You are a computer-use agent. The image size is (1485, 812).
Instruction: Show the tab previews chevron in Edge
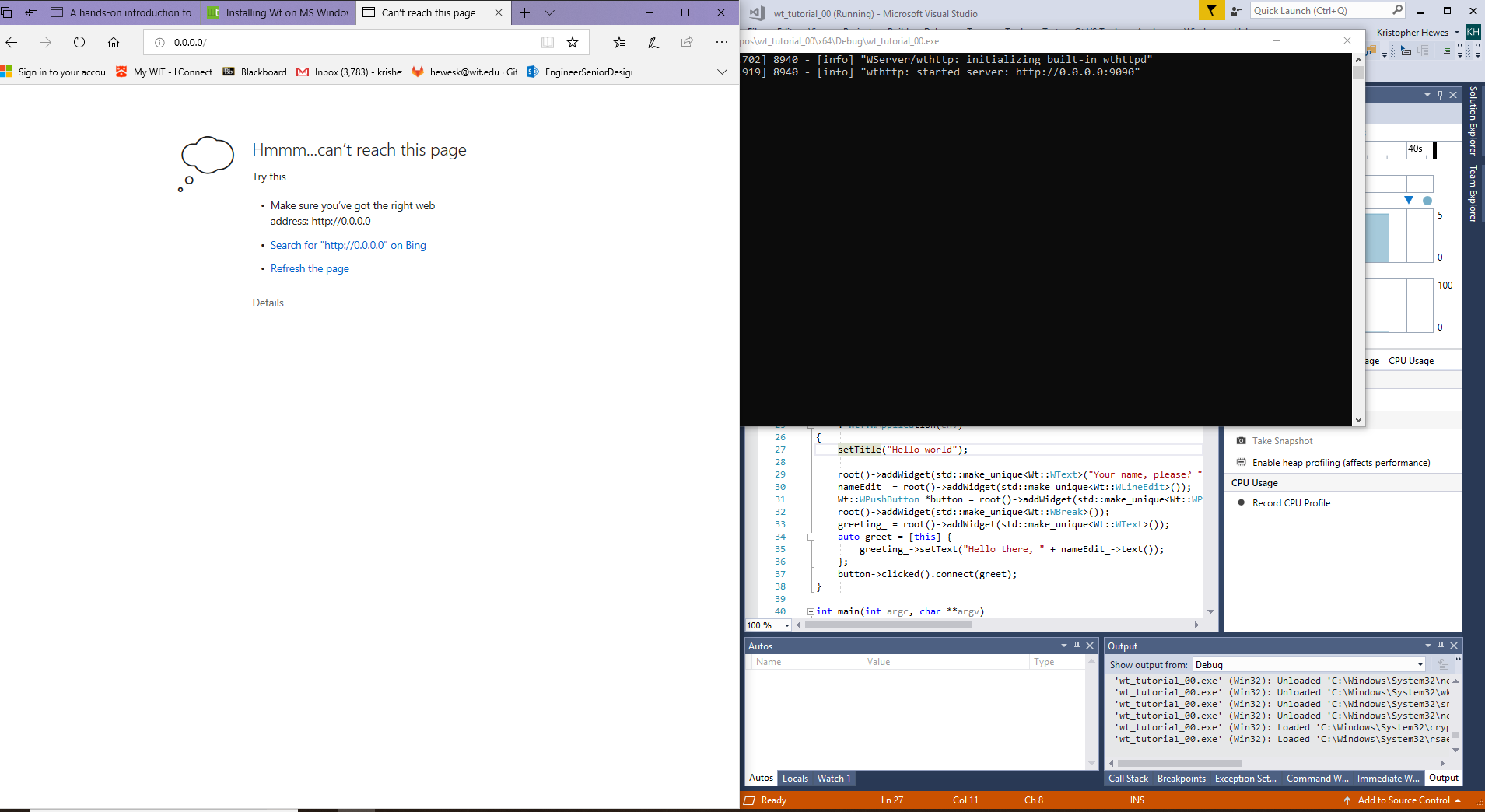coord(549,12)
